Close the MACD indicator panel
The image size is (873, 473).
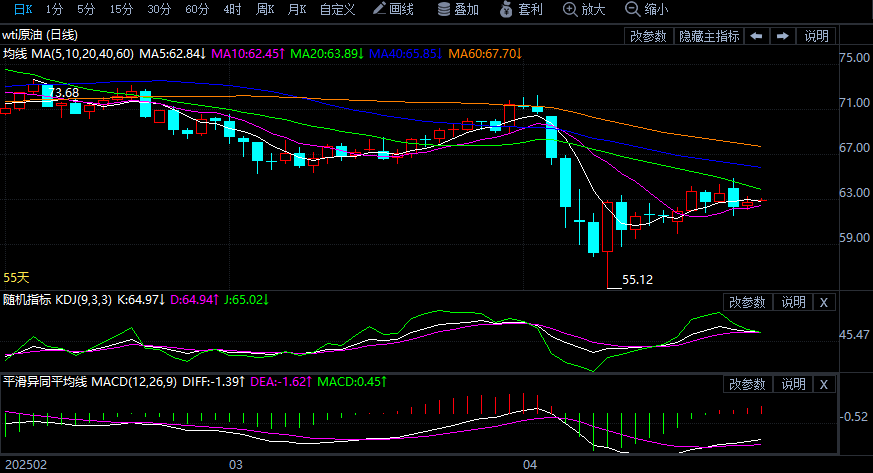point(824,384)
